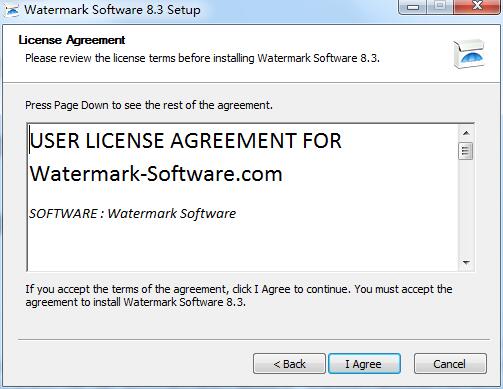Click the Watermark Software icon in title bar
This screenshot has height=389, width=503.
(12, 10)
